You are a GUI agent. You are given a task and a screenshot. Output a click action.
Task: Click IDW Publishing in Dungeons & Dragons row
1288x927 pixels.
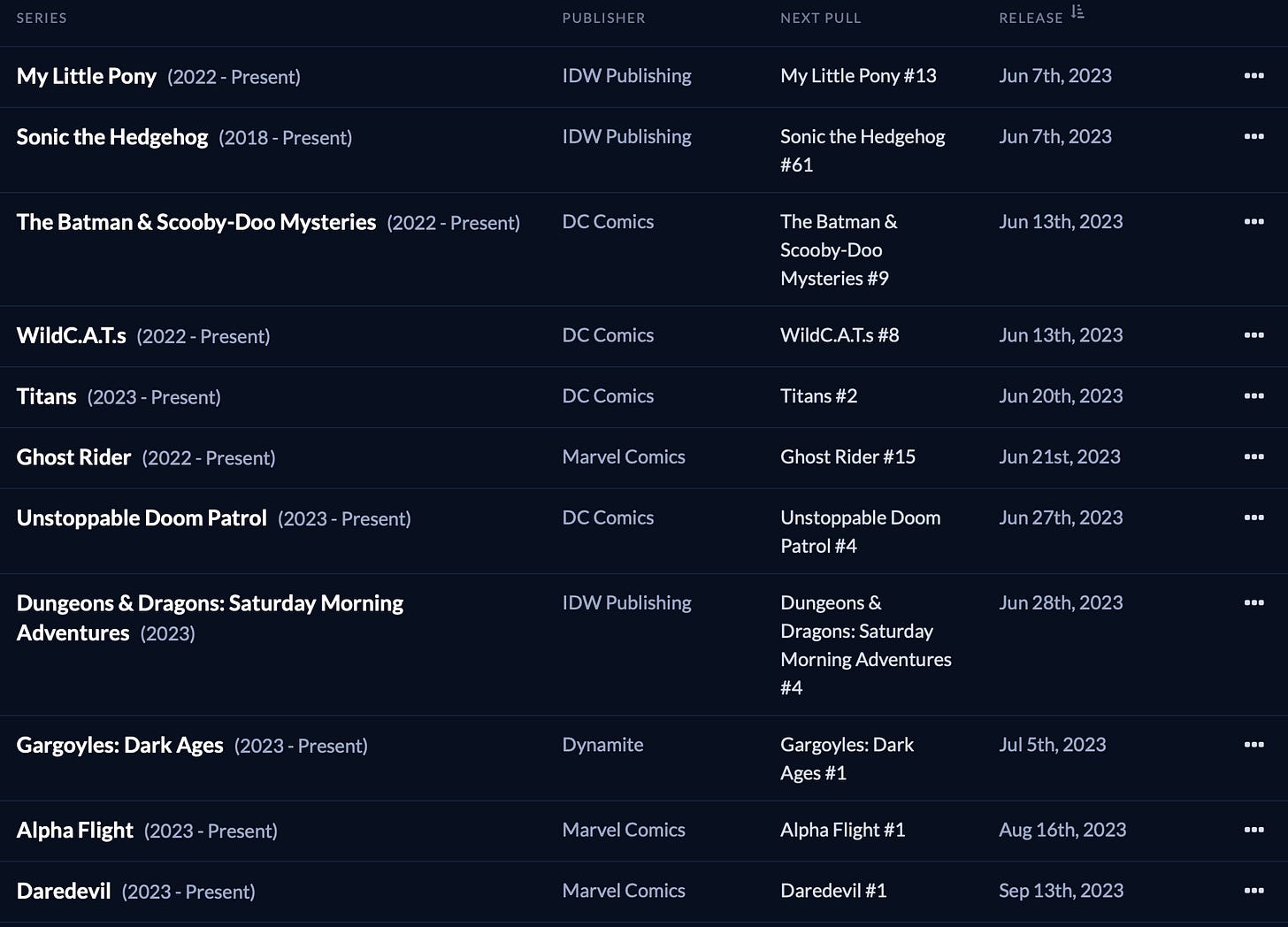(x=626, y=602)
